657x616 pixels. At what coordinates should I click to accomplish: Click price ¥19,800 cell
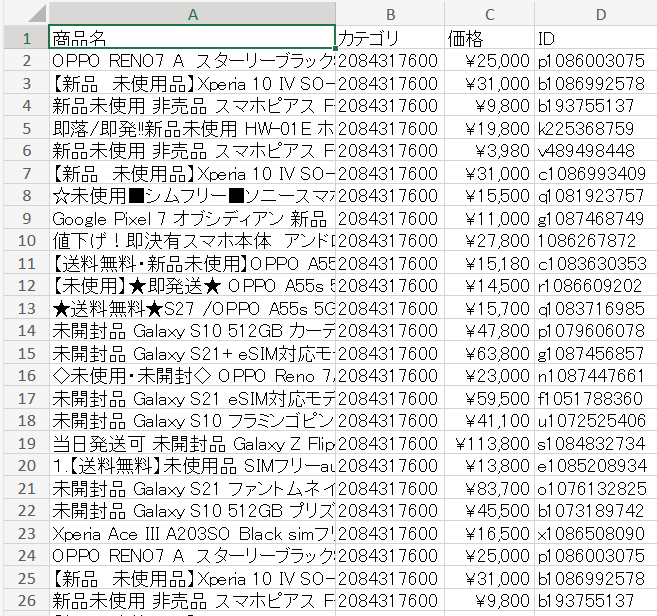click(489, 128)
